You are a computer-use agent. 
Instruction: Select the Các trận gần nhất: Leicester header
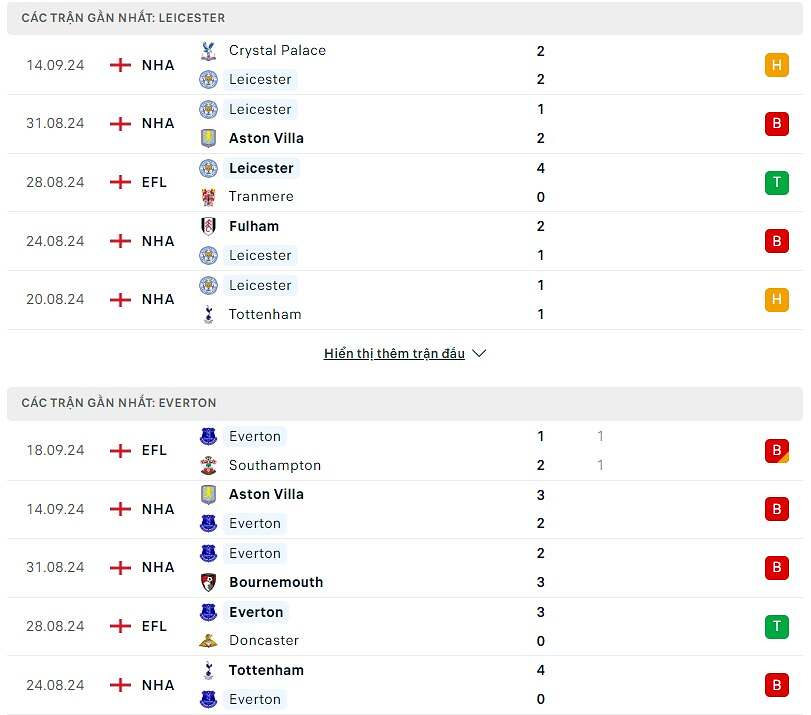(123, 18)
